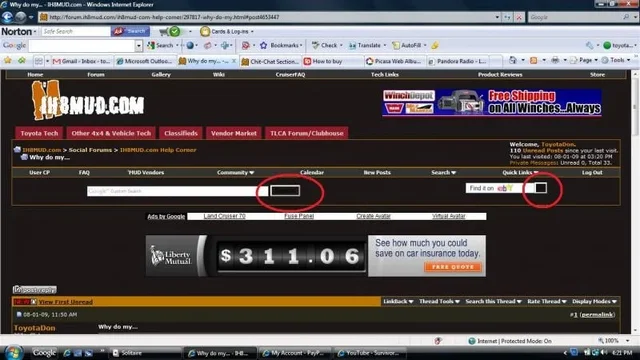Open the Vendor Market red tab
The image size is (640, 360).
234,133
